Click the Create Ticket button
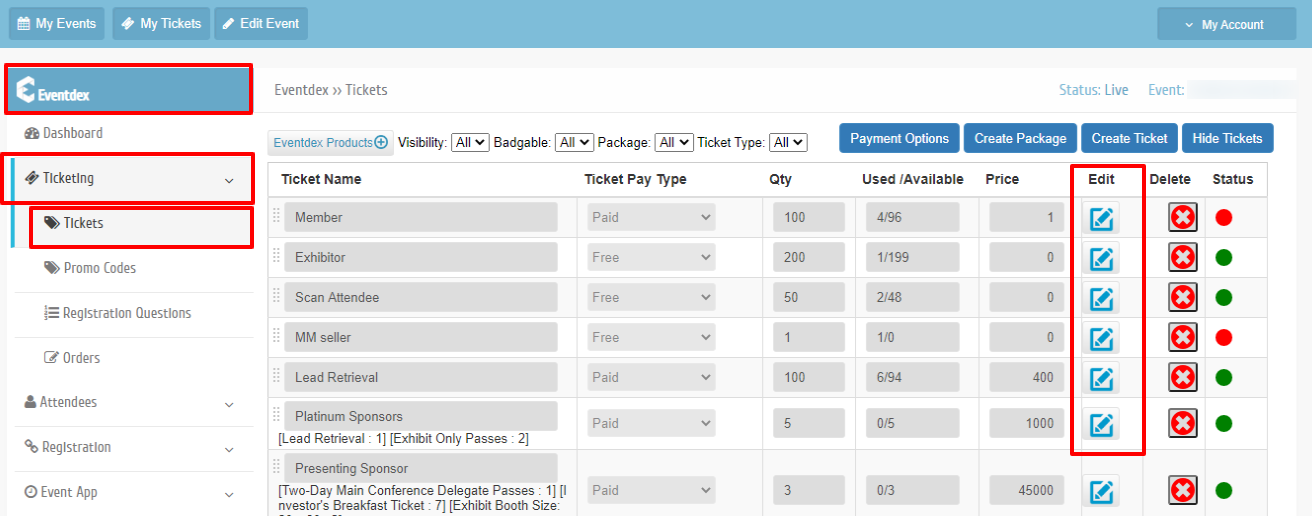Image resolution: width=1312 pixels, height=516 pixels. point(1129,139)
